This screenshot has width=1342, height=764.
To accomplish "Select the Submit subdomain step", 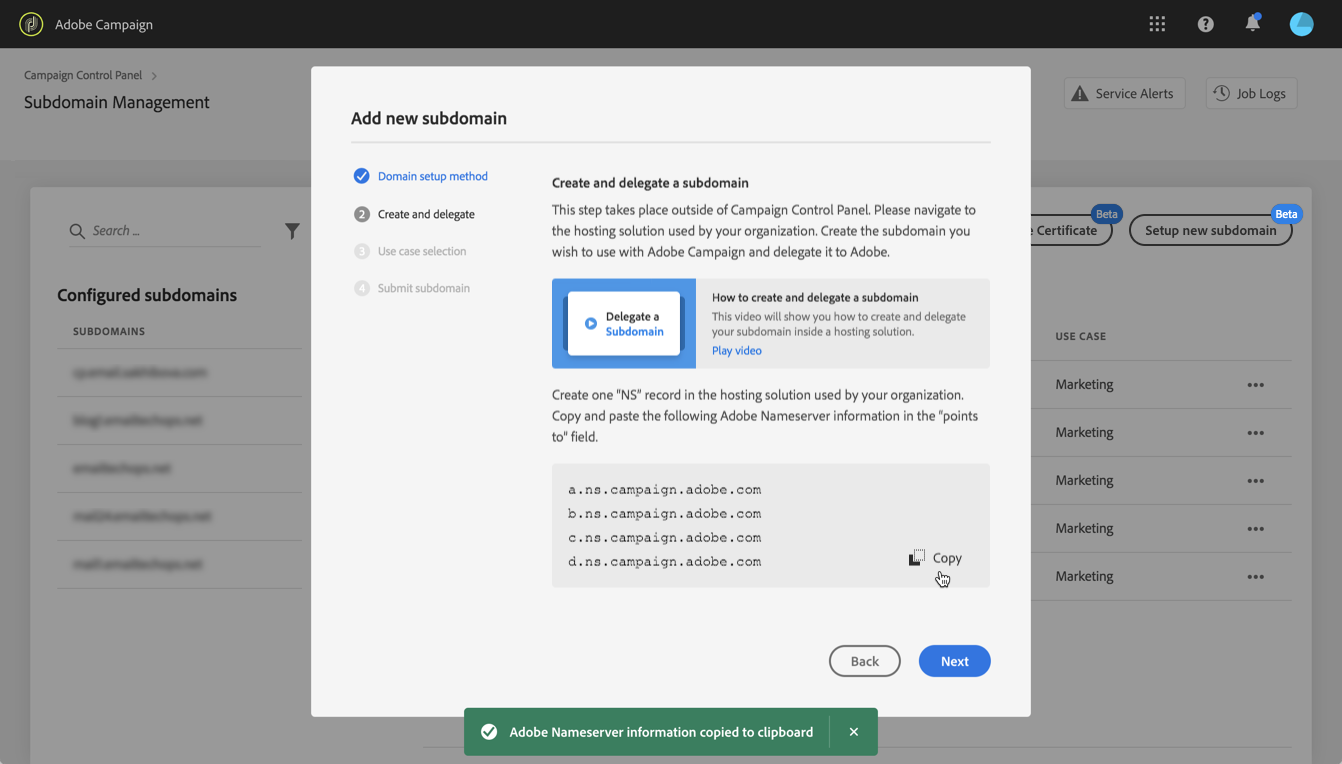I will coord(424,288).
